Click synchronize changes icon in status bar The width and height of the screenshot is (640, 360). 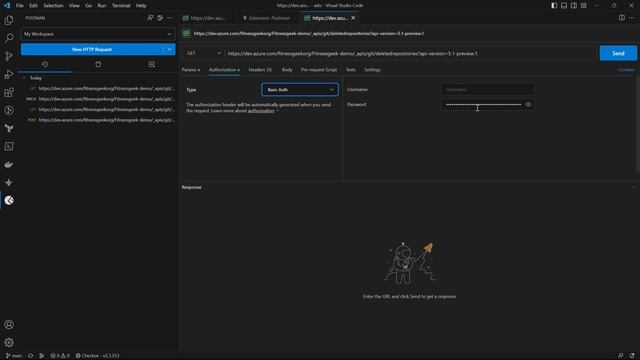tap(31, 356)
